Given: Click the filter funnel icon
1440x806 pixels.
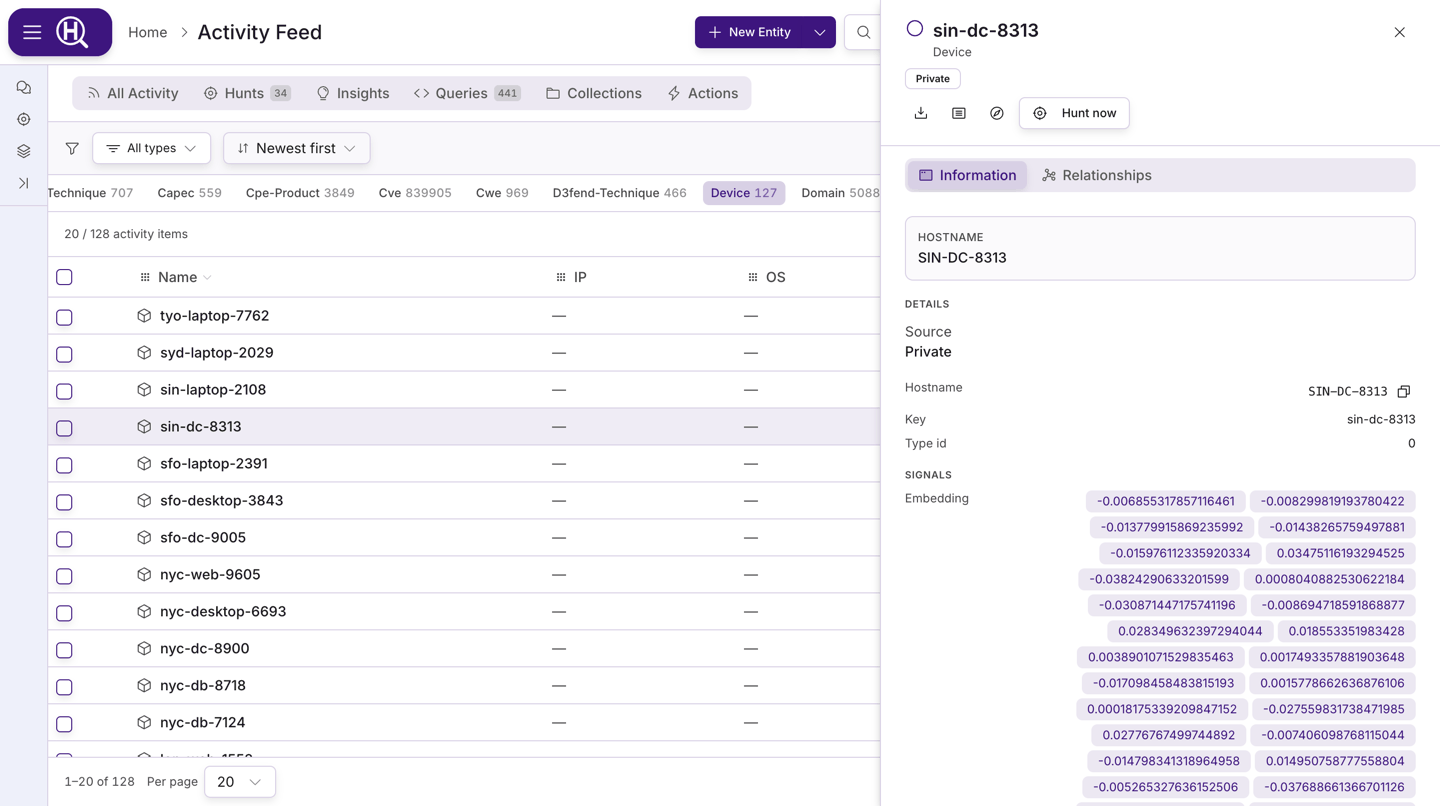Looking at the screenshot, I should 72,148.
